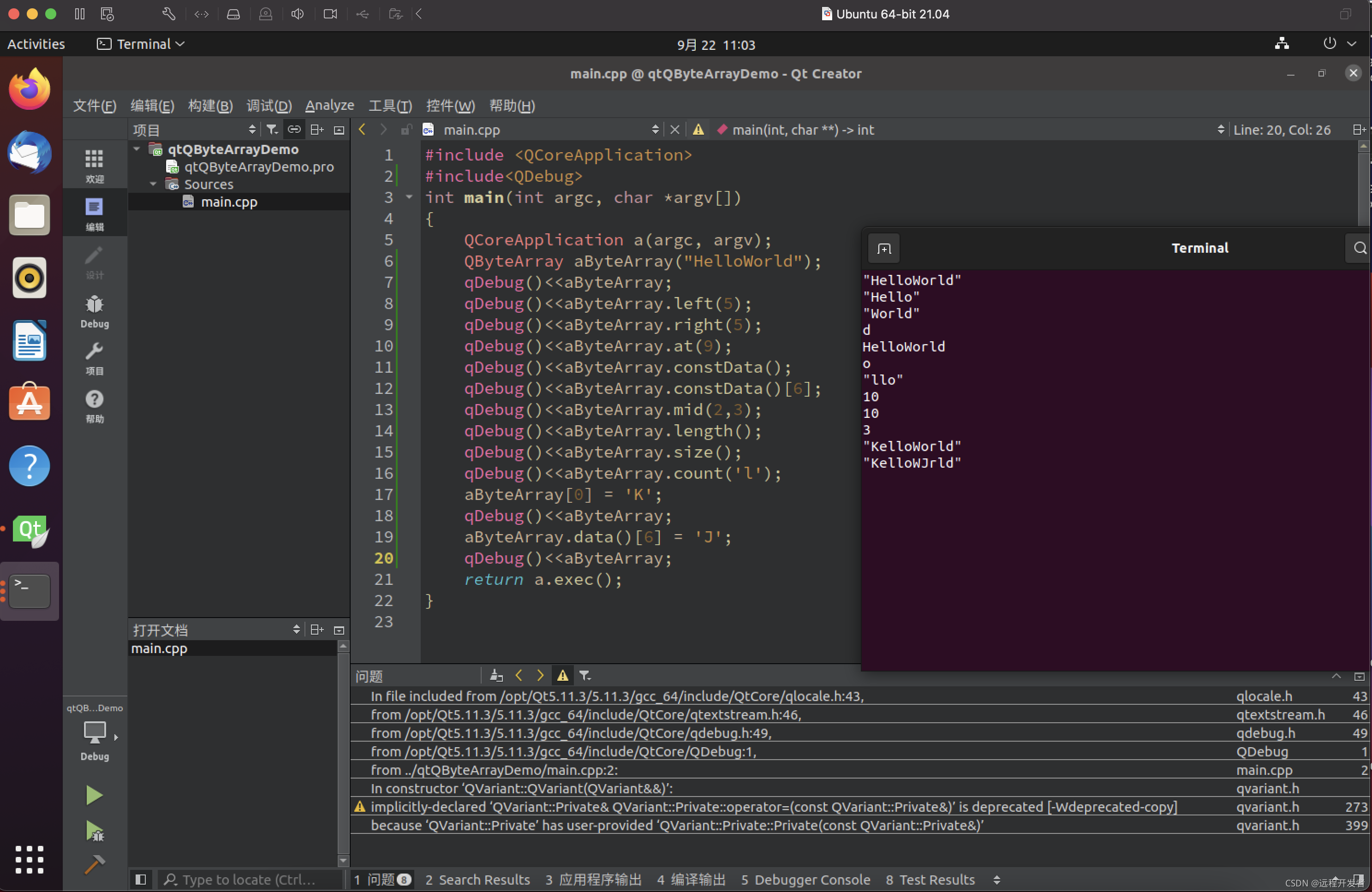Click Type to locate search field

(x=249, y=880)
